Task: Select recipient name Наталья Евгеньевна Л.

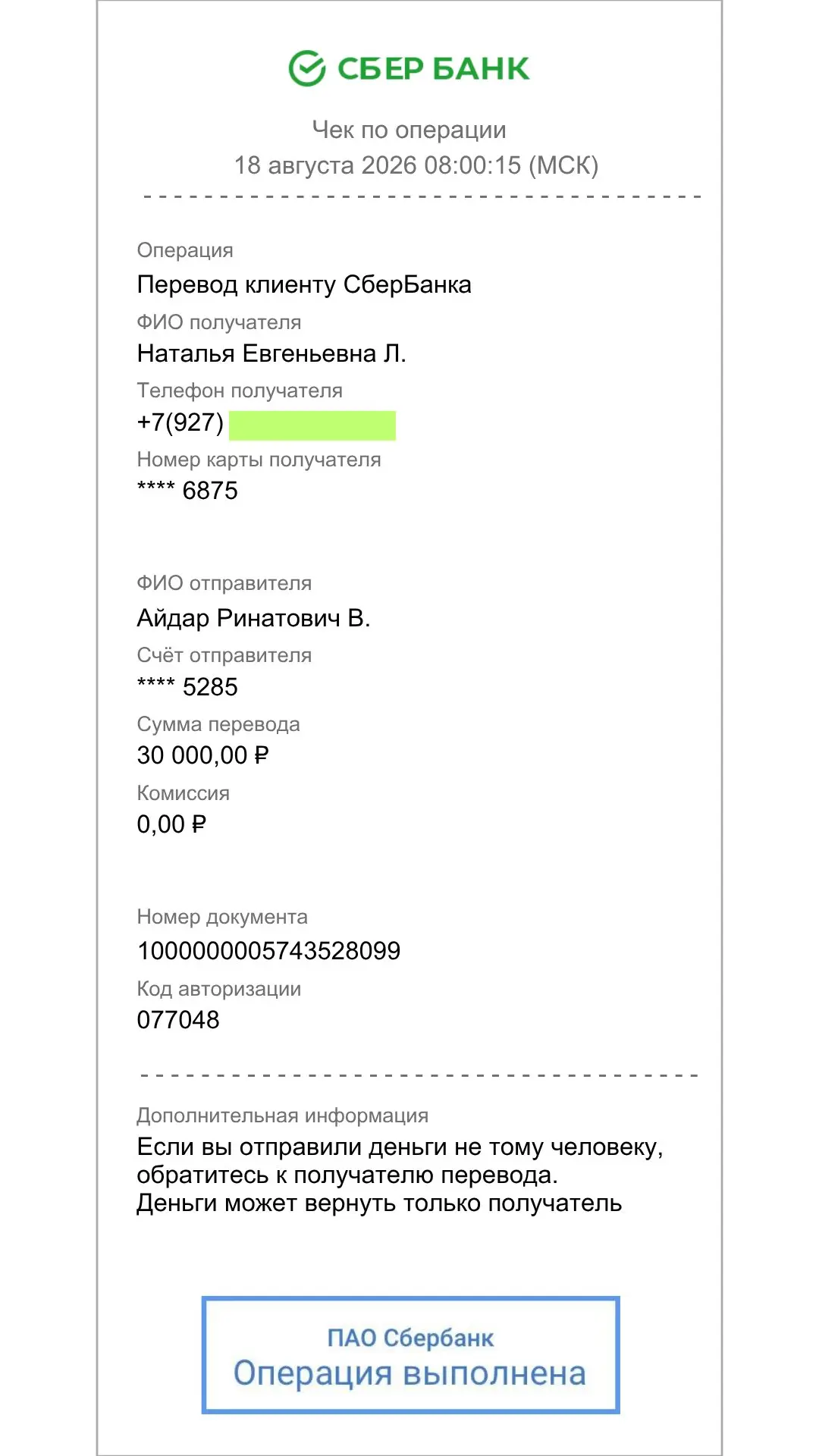Action: pos(271,353)
